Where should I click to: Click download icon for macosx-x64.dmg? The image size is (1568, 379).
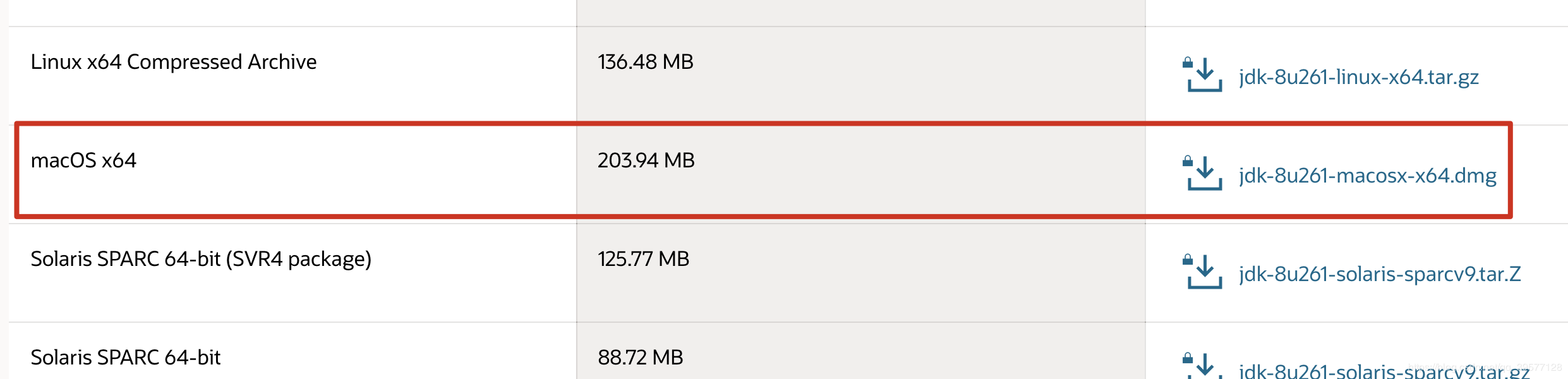point(1205,174)
